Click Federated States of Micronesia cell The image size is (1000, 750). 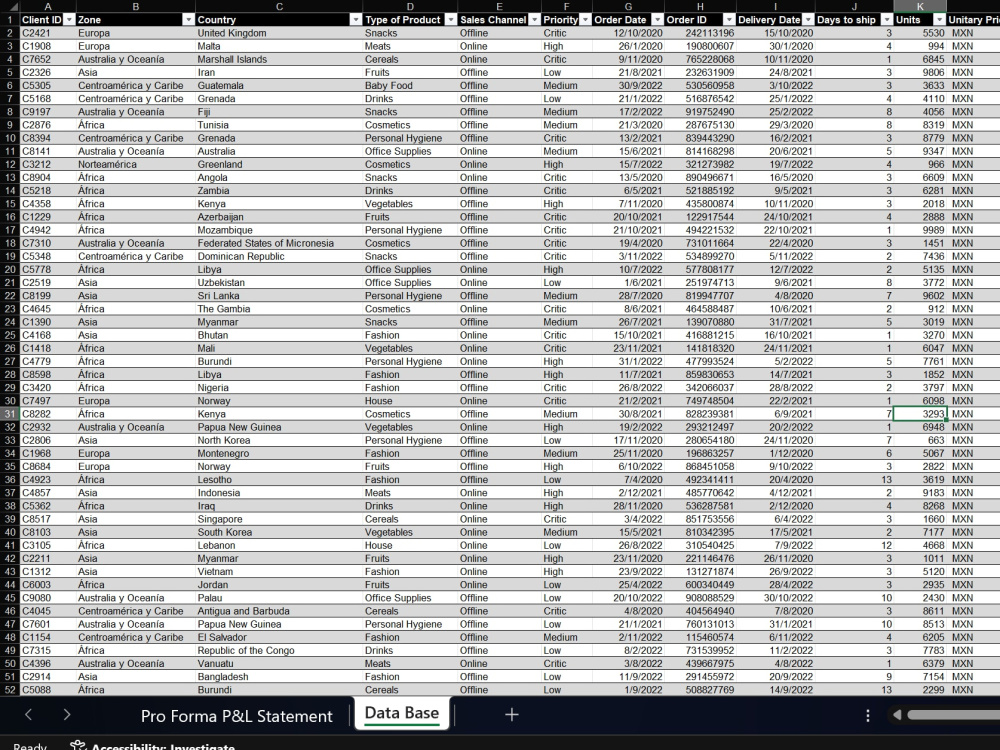click(279, 243)
